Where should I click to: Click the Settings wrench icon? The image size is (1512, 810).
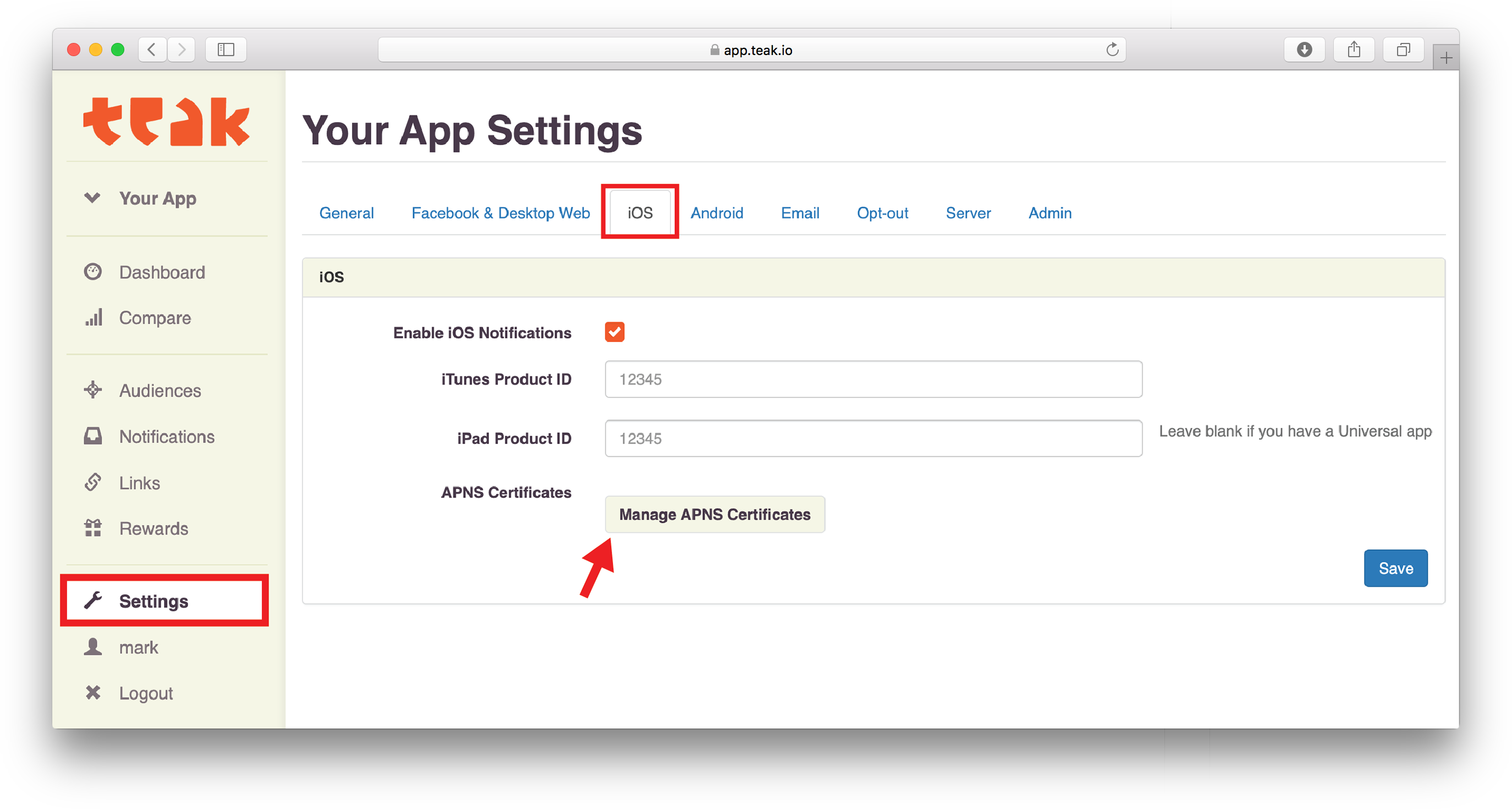93,600
